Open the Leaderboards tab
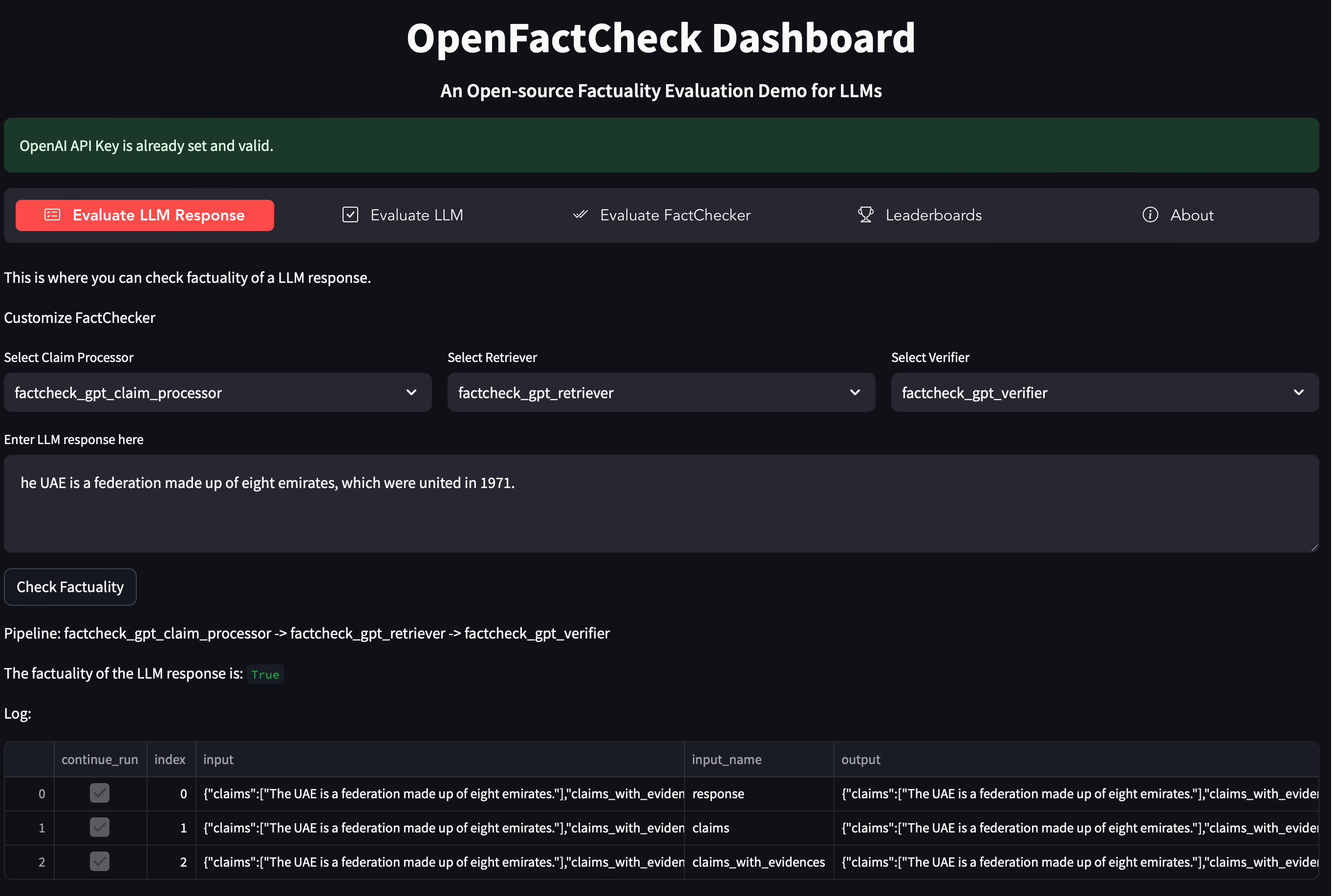 point(920,215)
